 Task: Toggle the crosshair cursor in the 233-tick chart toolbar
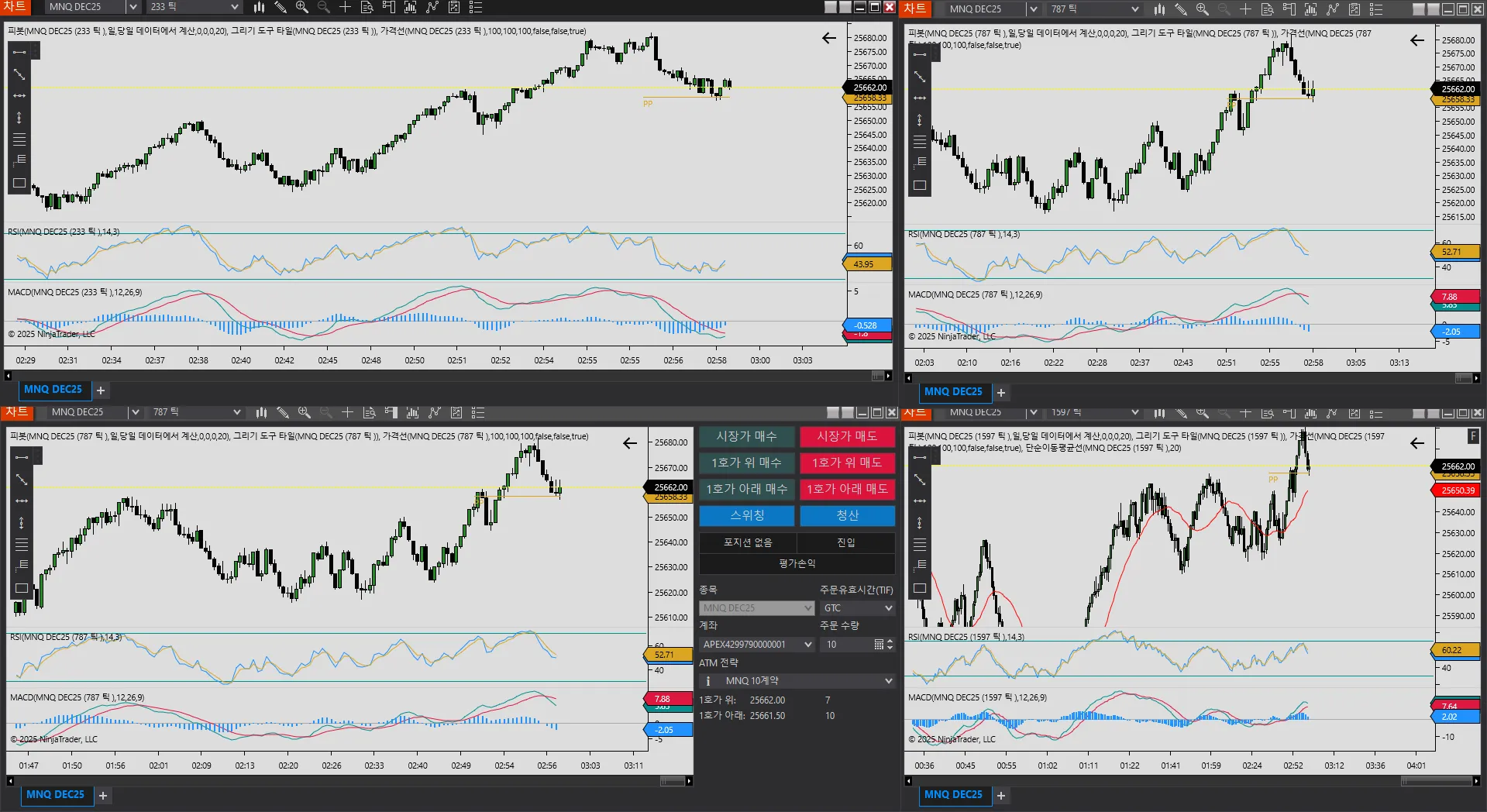click(346, 7)
